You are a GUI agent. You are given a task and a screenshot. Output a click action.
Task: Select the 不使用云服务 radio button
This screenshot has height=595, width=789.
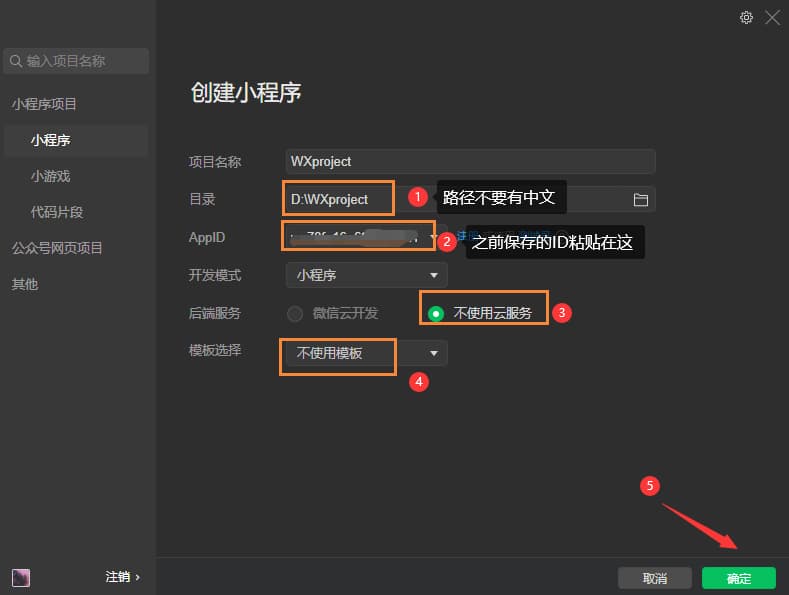point(436,313)
